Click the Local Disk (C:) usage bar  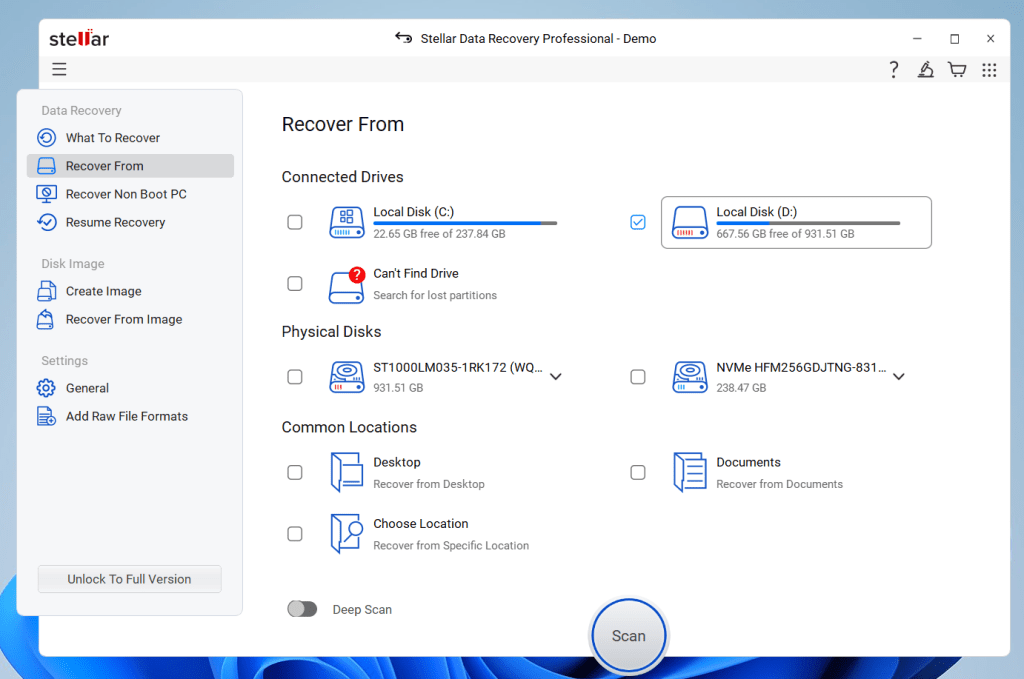465,223
